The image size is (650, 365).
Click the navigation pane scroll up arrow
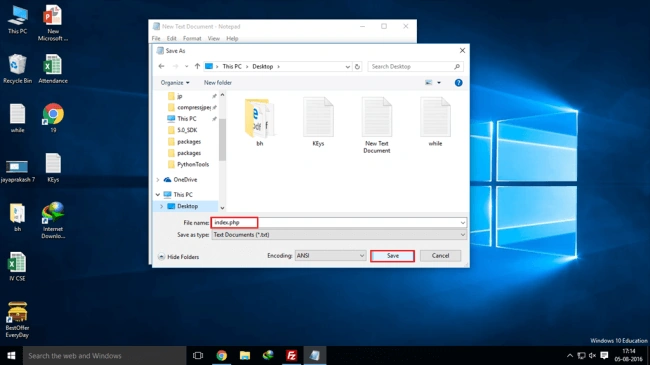[223, 95]
